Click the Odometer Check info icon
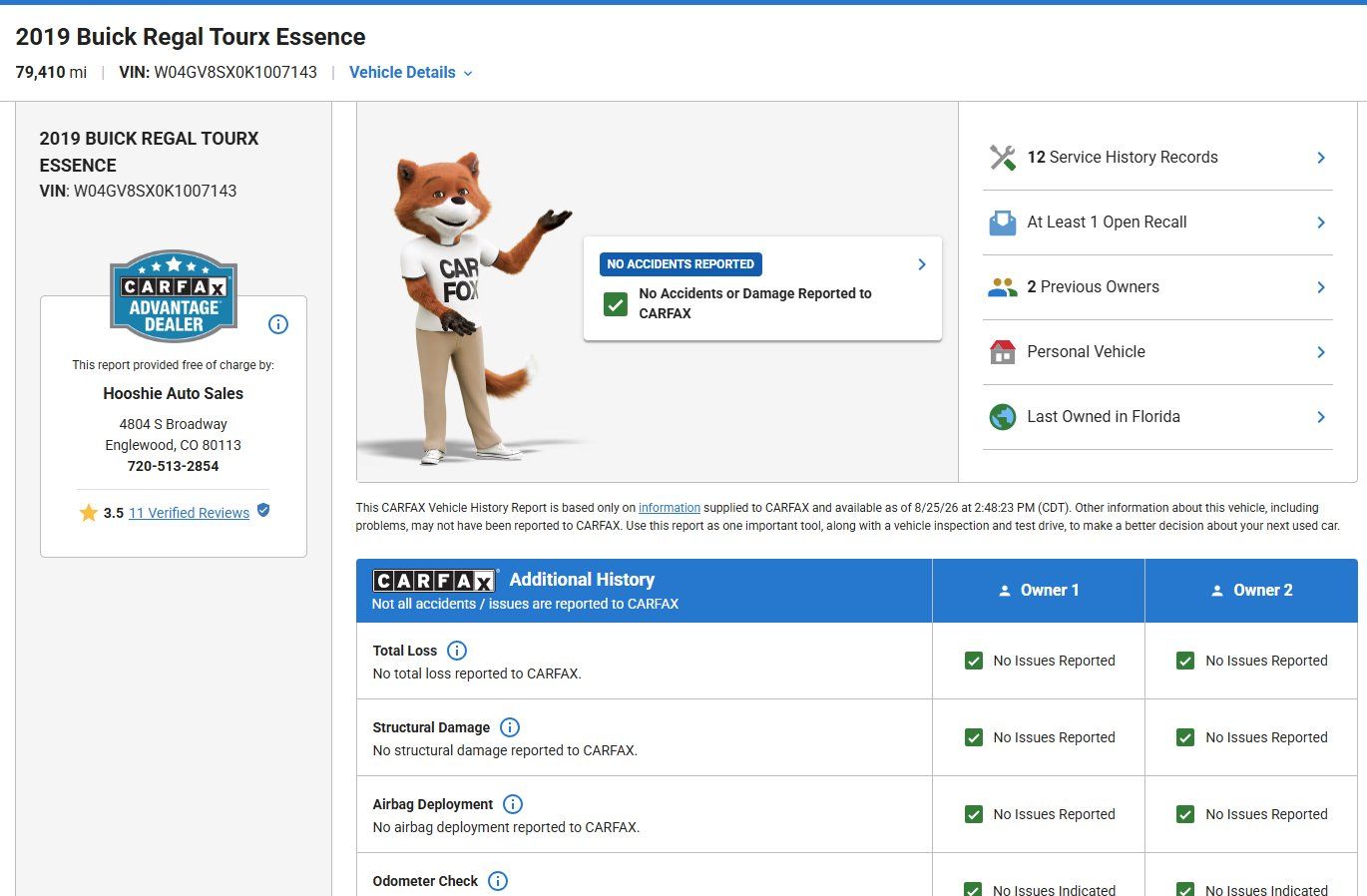Viewport: 1367px width, 896px height. (498, 881)
